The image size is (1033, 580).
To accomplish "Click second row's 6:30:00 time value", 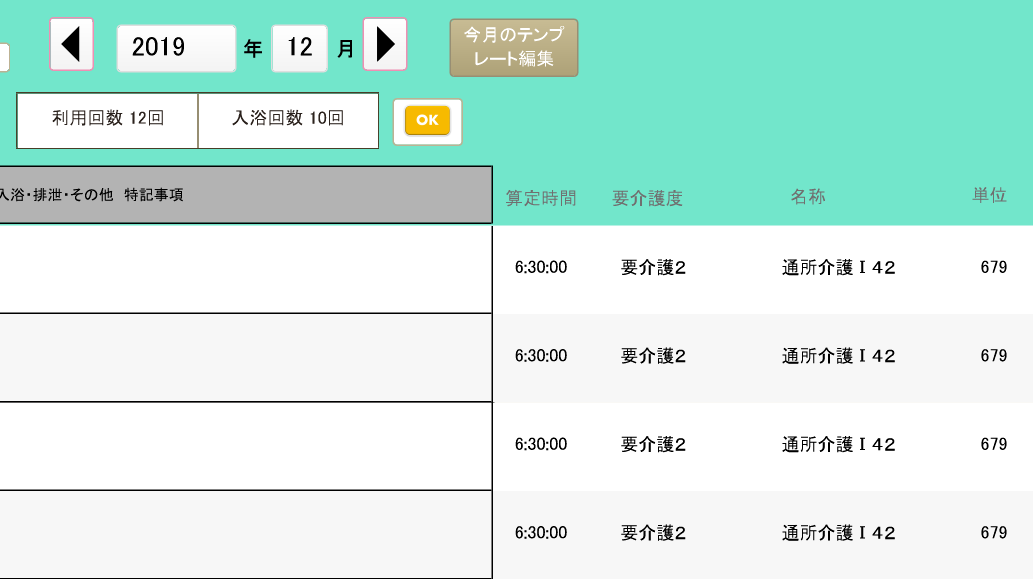I will [541, 356].
